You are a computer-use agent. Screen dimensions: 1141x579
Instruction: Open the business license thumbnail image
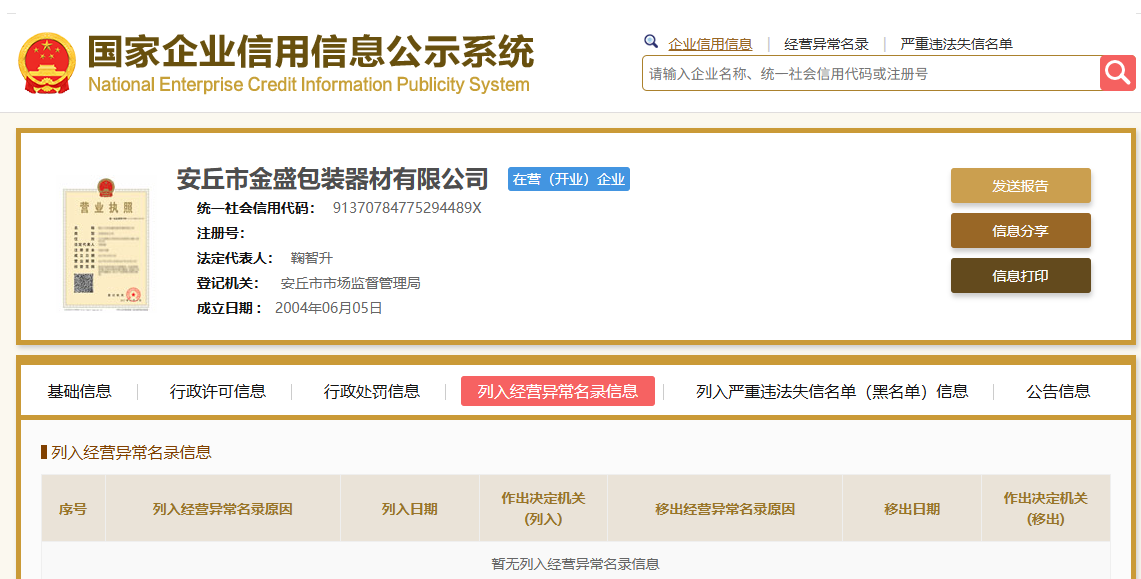coord(106,245)
